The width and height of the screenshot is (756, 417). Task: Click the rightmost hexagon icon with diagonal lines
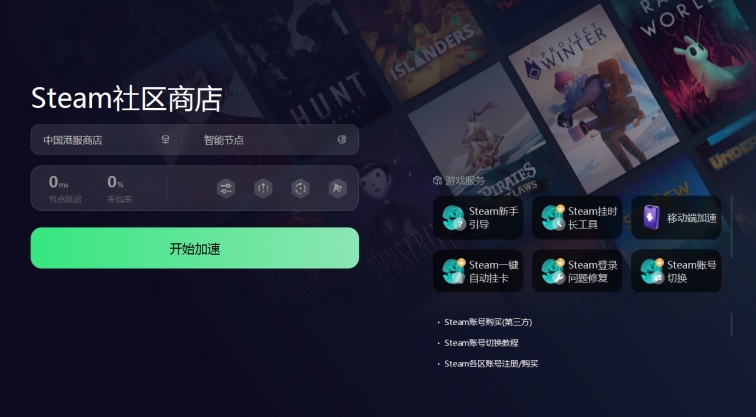click(x=338, y=188)
